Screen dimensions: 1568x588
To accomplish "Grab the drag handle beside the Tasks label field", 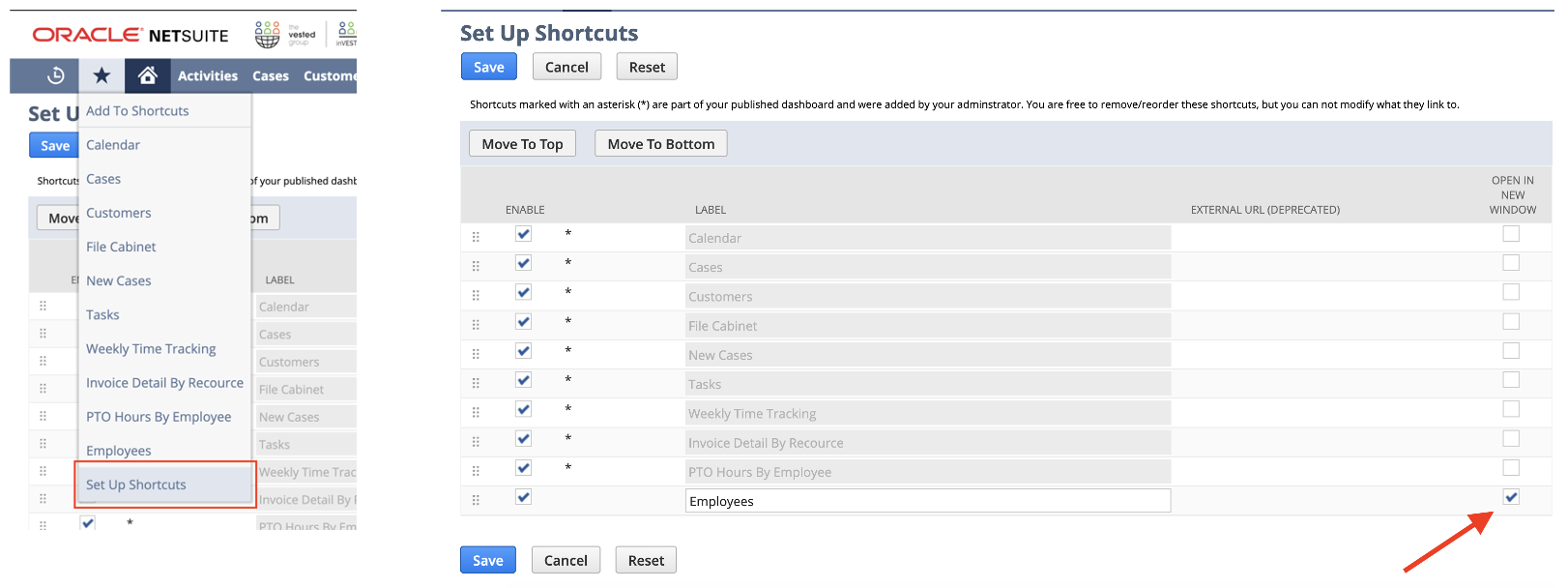I will coord(476,383).
